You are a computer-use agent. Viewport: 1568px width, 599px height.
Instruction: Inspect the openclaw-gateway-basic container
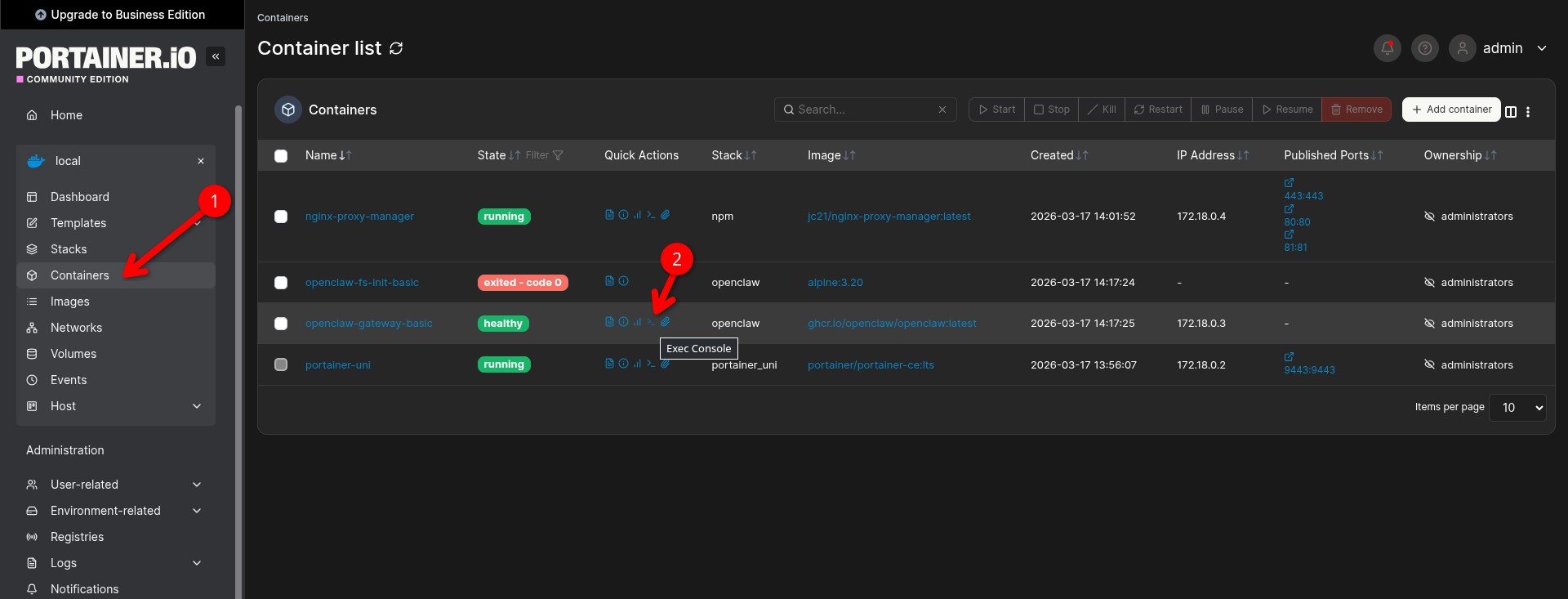(x=623, y=322)
